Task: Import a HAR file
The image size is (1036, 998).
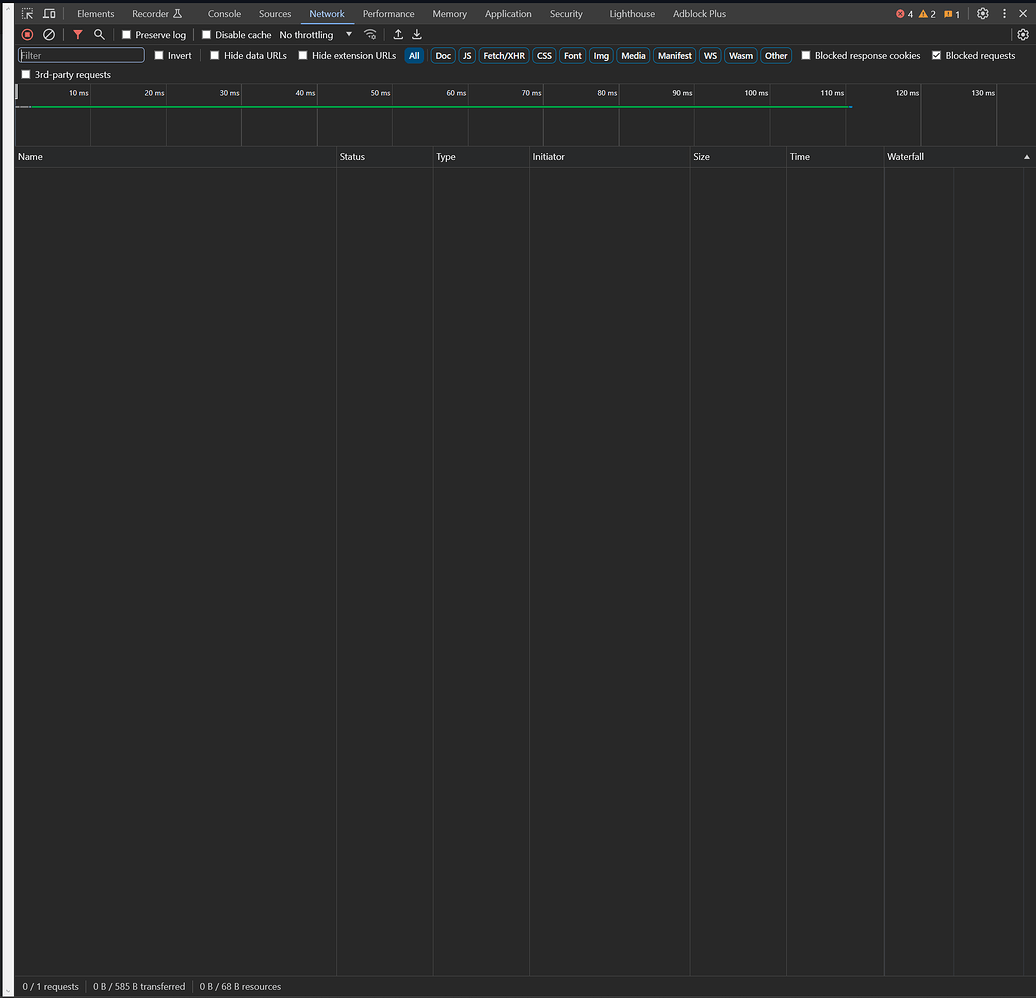Action: coord(397,34)
